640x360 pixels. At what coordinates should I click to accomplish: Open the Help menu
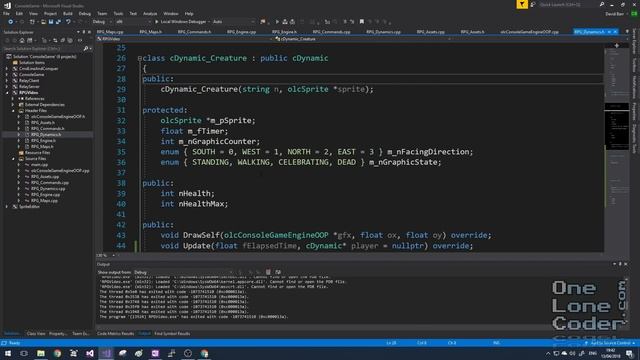(189, 13)
